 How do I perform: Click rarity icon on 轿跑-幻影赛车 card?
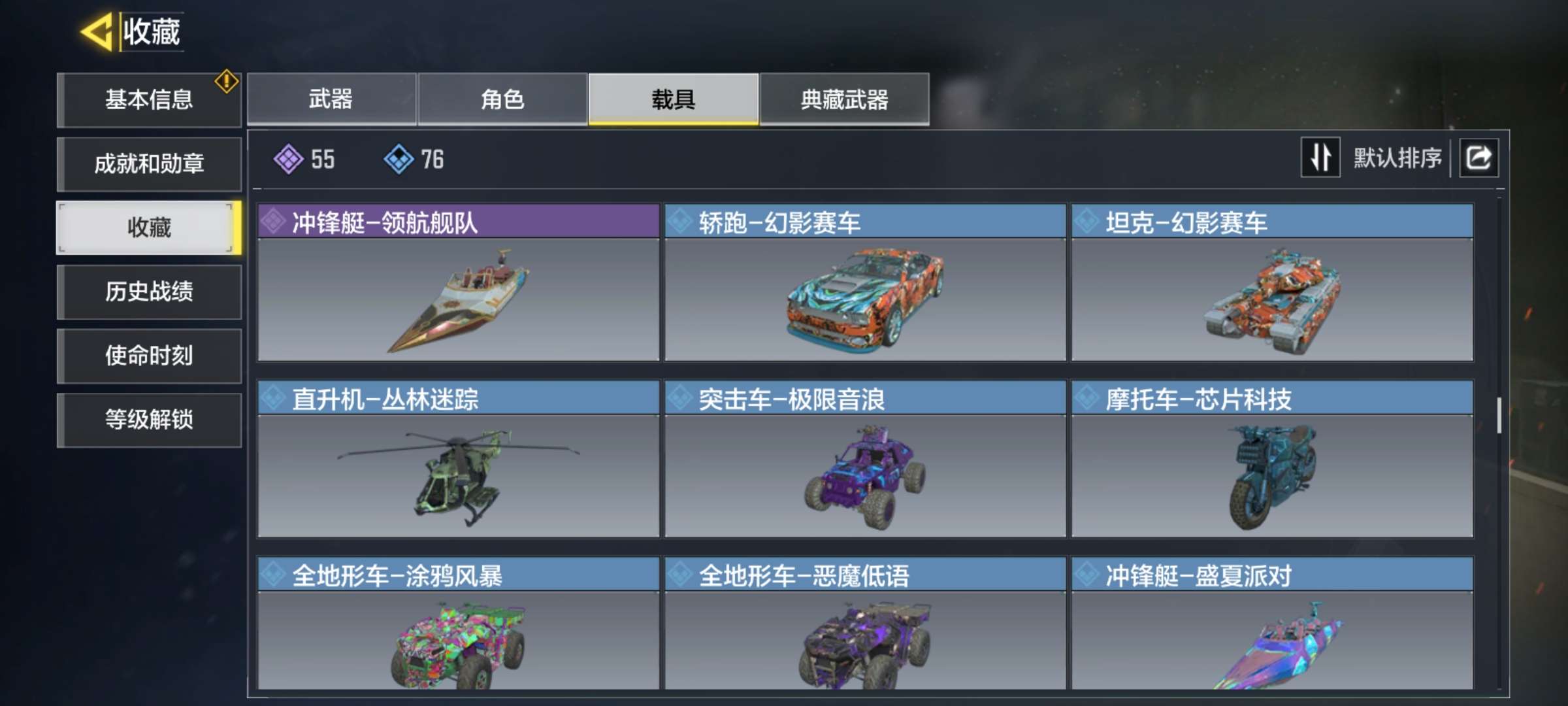tap(680, 222)
